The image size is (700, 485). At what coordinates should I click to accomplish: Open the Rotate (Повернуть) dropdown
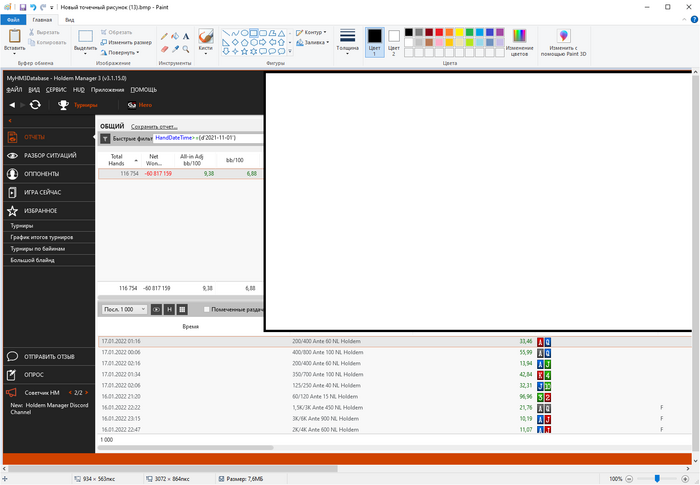pos(121,52)
